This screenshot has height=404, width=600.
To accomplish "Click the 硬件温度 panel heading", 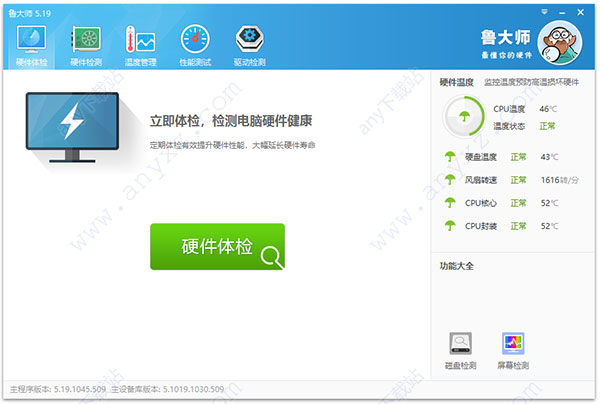I will [x=457, y=83].
